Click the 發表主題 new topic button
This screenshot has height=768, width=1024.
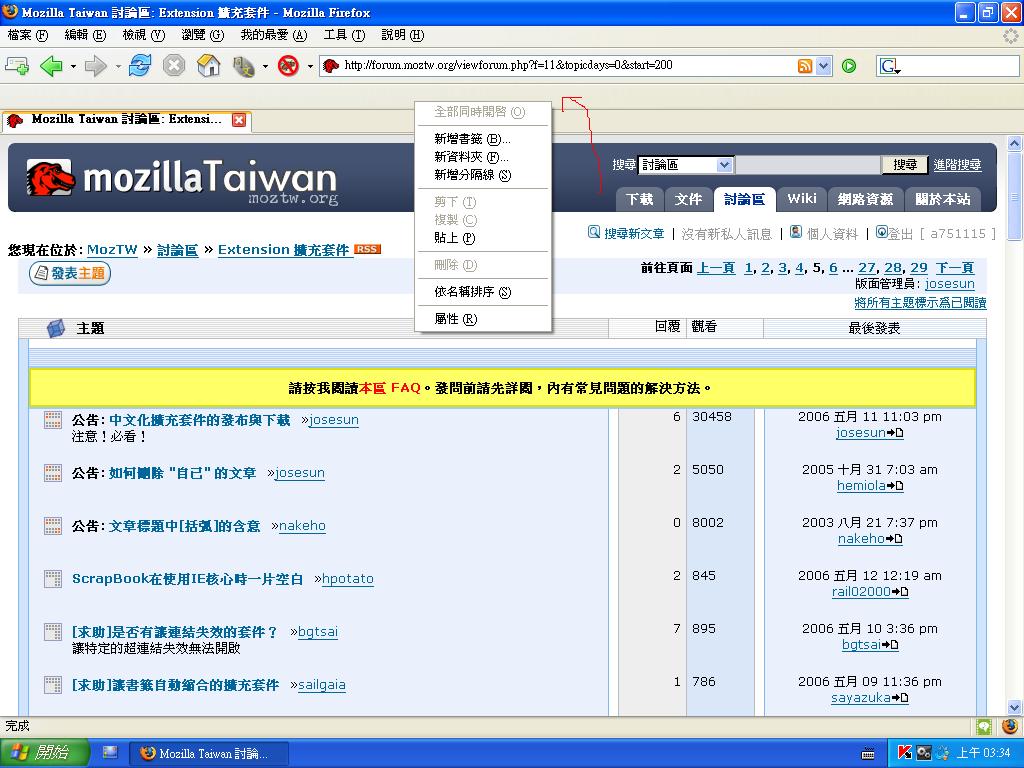(x=70, y=273)
